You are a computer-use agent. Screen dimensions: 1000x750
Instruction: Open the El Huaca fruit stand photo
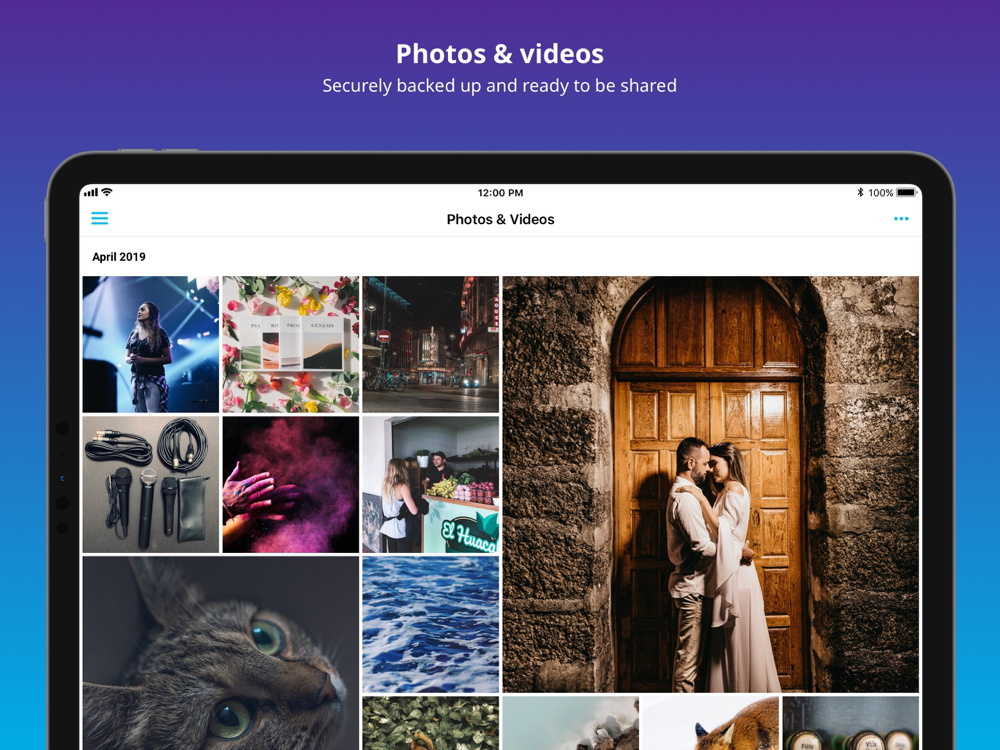coord(430,485)
